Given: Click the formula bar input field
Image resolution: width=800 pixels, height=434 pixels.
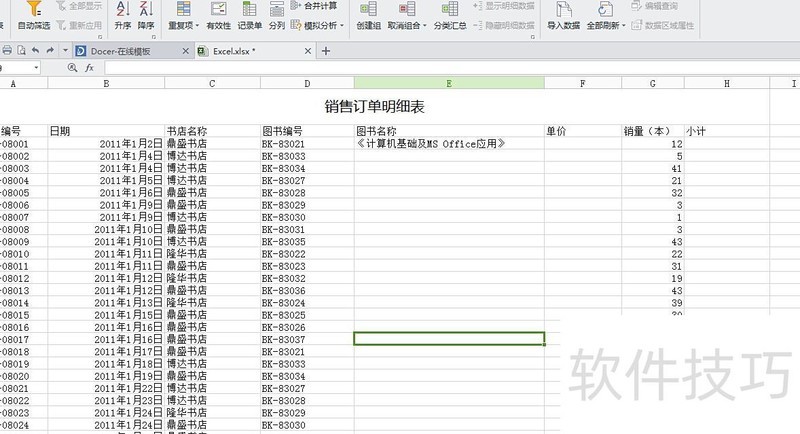Looking at the screenshot, I should (452, 67).
